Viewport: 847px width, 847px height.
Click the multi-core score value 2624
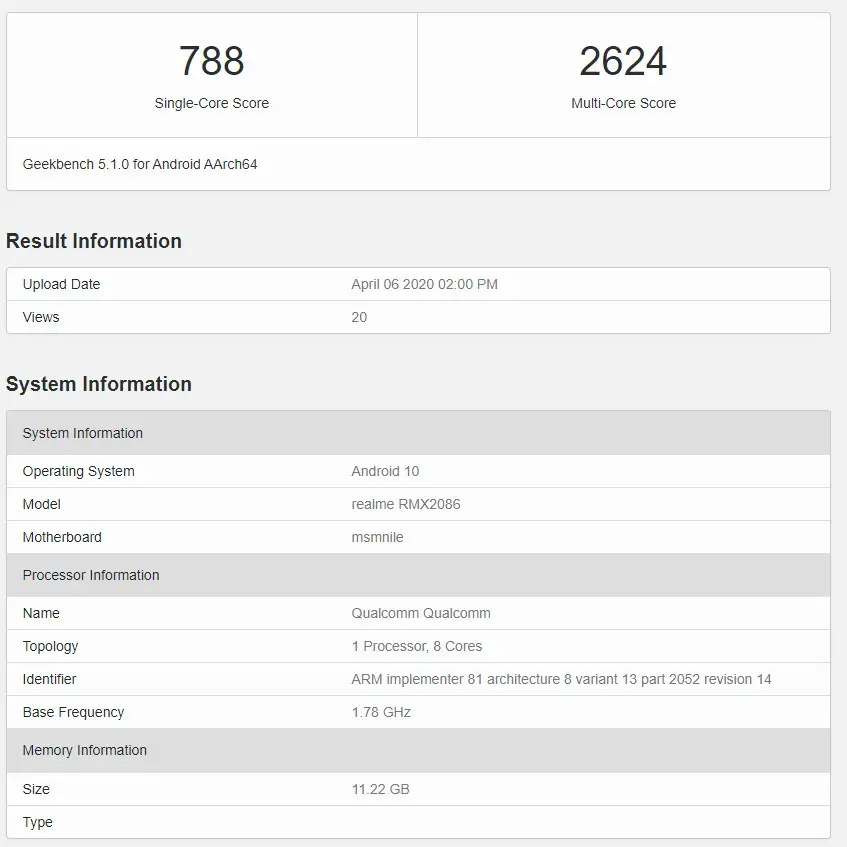click(x=623, y=61)
